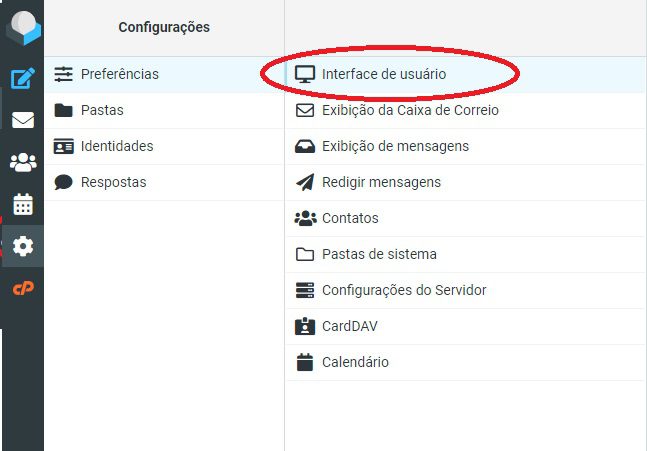Open the CardDAV preferences
The height and width of the screenshot is (451, 647).
click(x=465, y=326)
